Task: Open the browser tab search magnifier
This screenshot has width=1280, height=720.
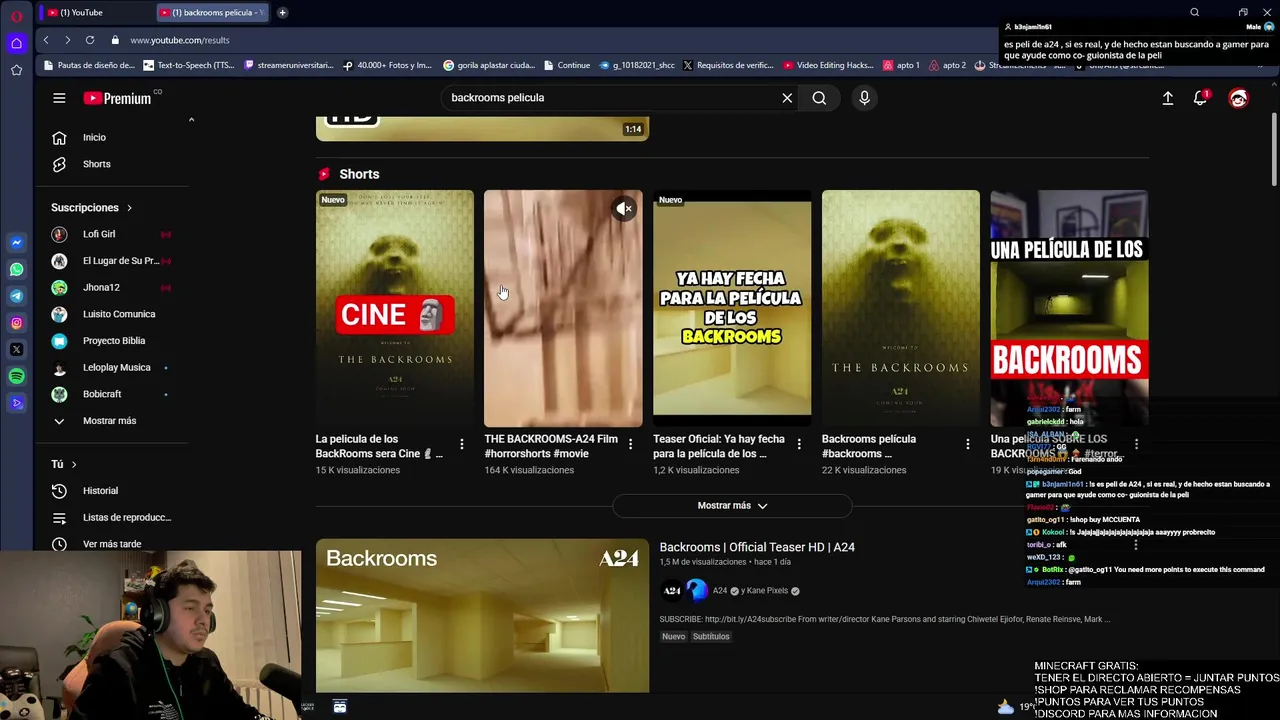Action: click(1194, 12)
